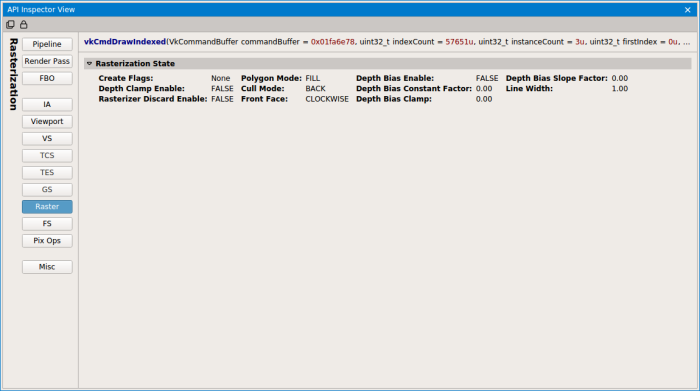
Task: Click the Create Flags label
Action: point(126,78)
